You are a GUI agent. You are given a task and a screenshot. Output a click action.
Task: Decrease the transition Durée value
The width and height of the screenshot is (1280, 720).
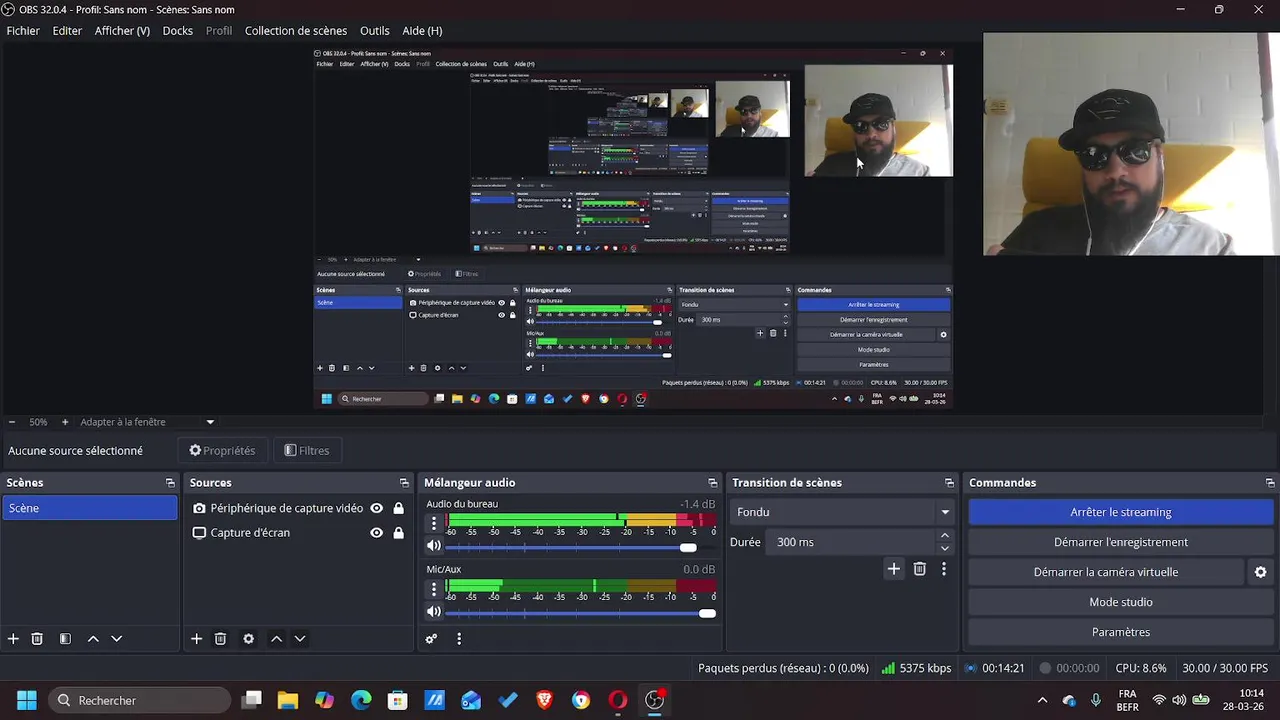coord(944,548)
